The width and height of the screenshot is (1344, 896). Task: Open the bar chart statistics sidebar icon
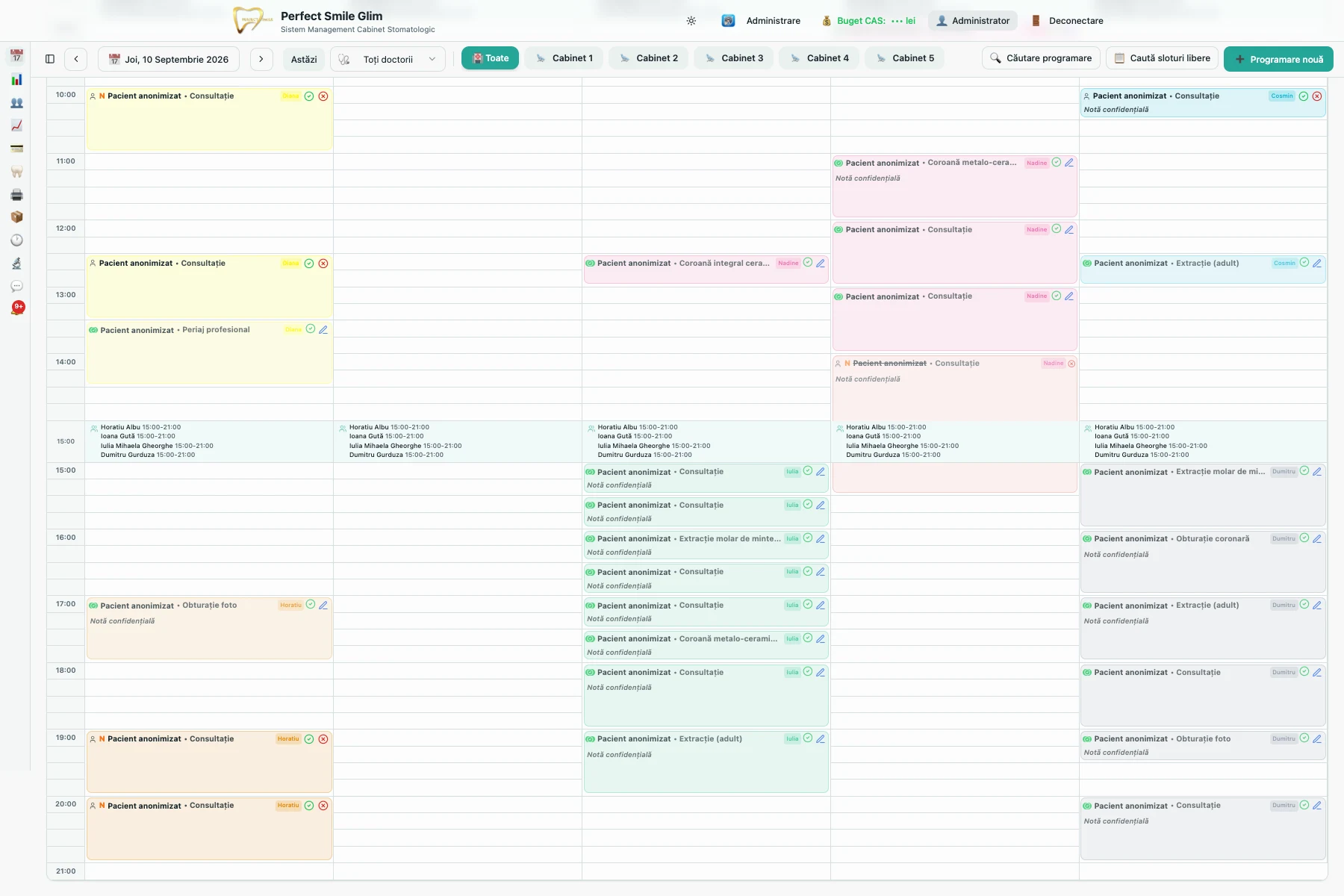pyautogui.click(x=16, y=80)
